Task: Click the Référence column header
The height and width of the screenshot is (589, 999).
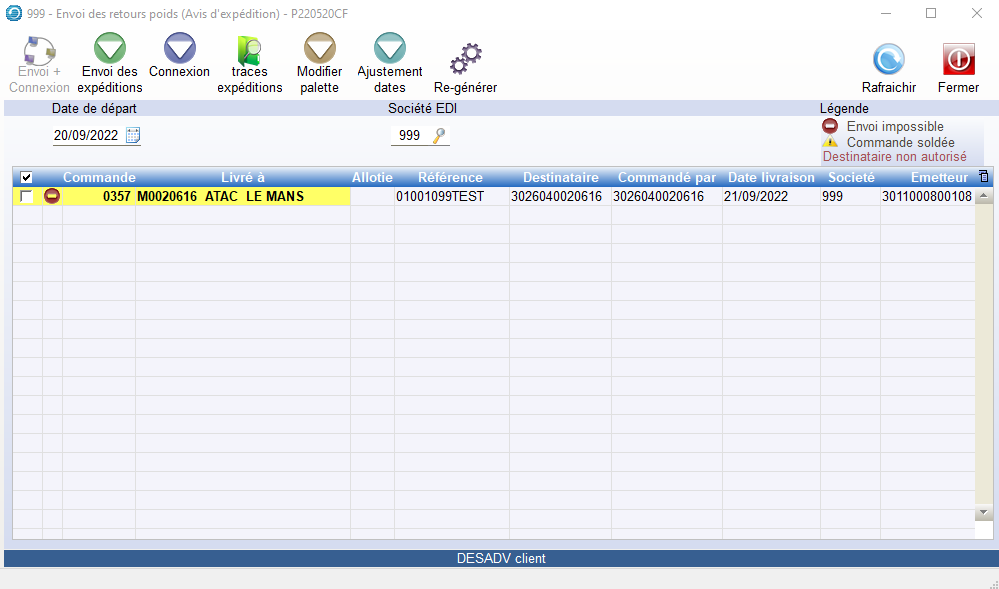Action: click(450, 178)
